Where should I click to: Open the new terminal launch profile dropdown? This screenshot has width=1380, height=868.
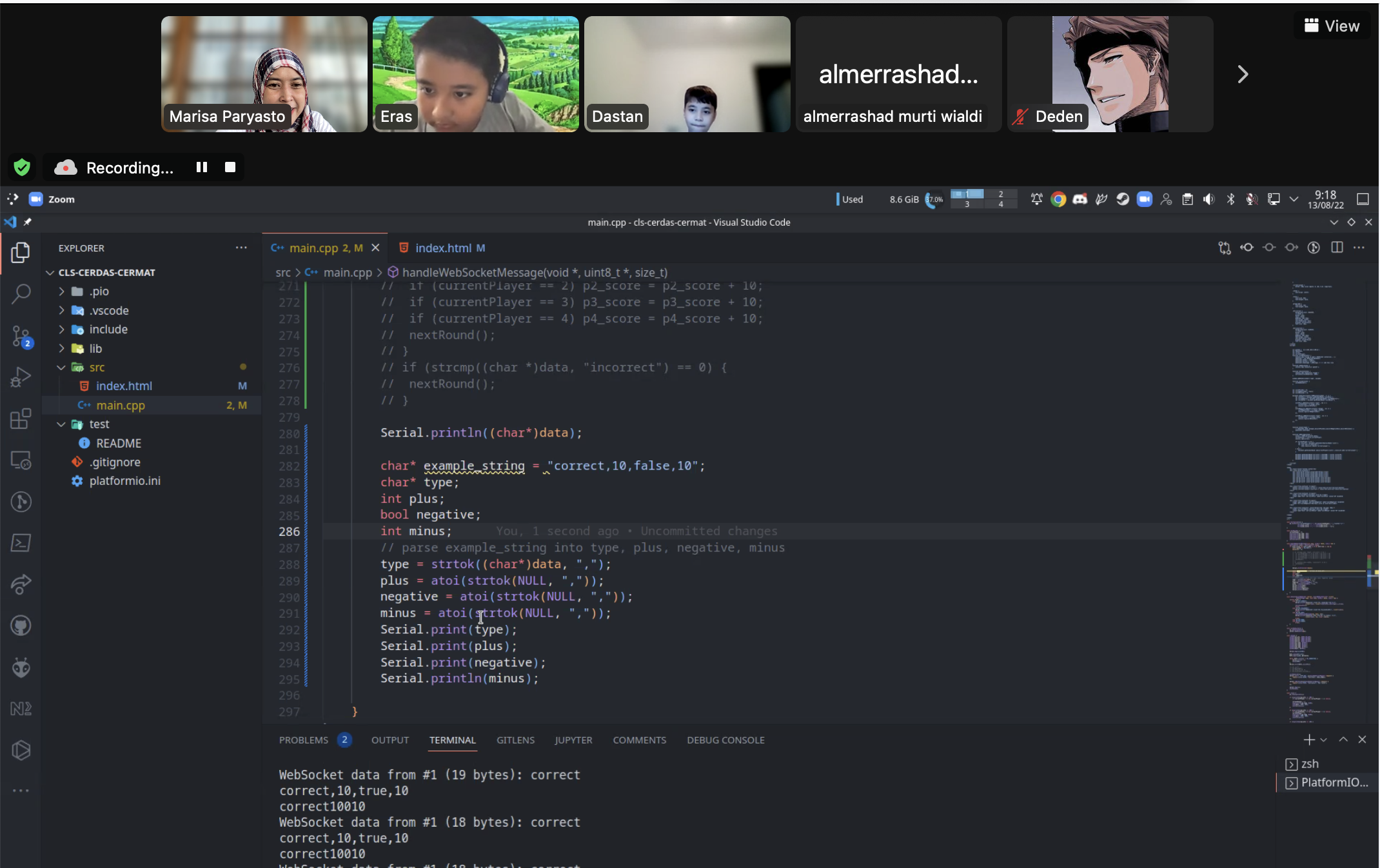pos(1323,740)
